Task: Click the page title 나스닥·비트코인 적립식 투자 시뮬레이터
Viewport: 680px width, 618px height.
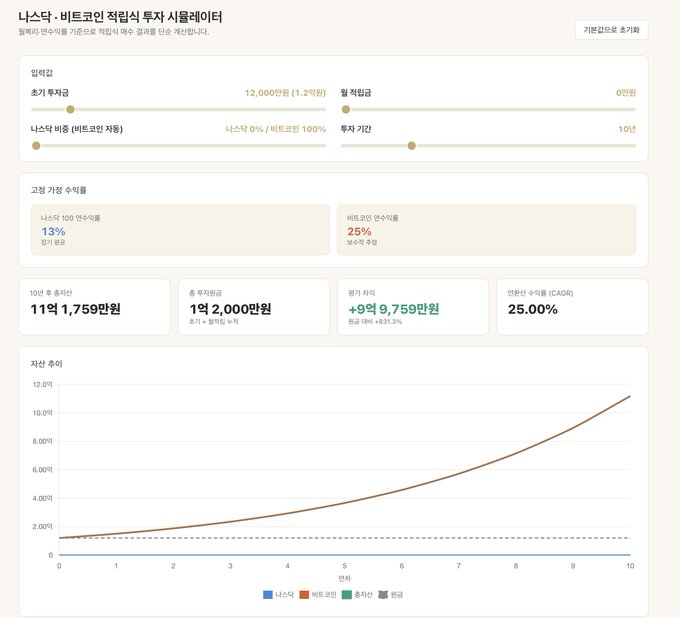Action: (120, 17)
